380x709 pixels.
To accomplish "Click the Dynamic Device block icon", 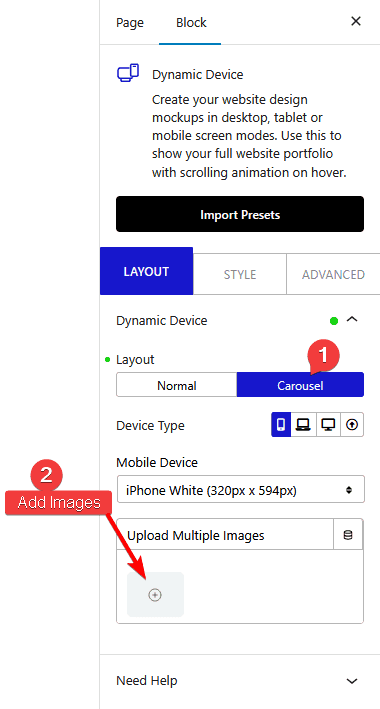I will tap(128, 73).
